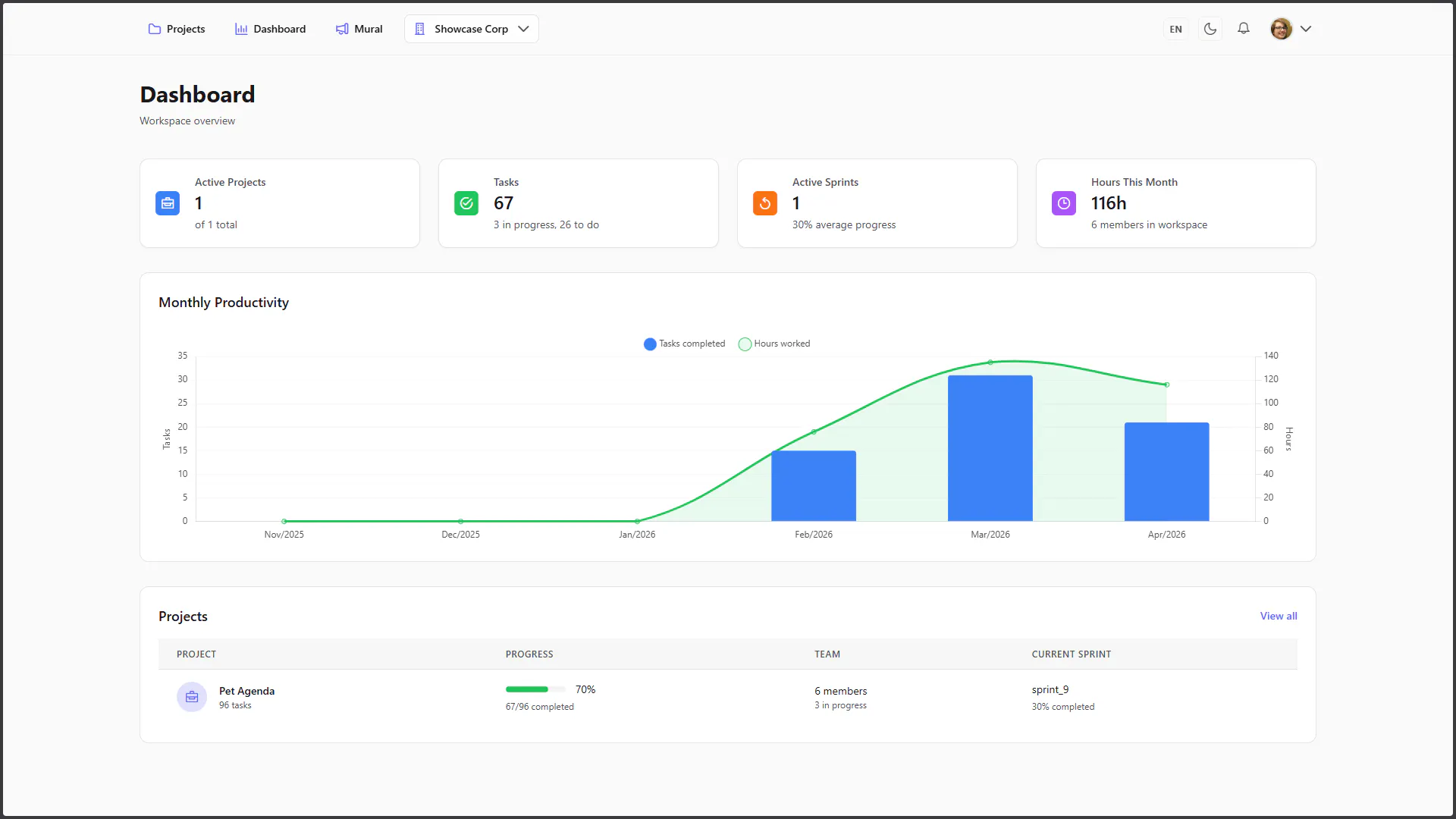The height and width of the screenshot is (819, 1456).
Task: Click the user avatar photo
Action: [1282, 29]
